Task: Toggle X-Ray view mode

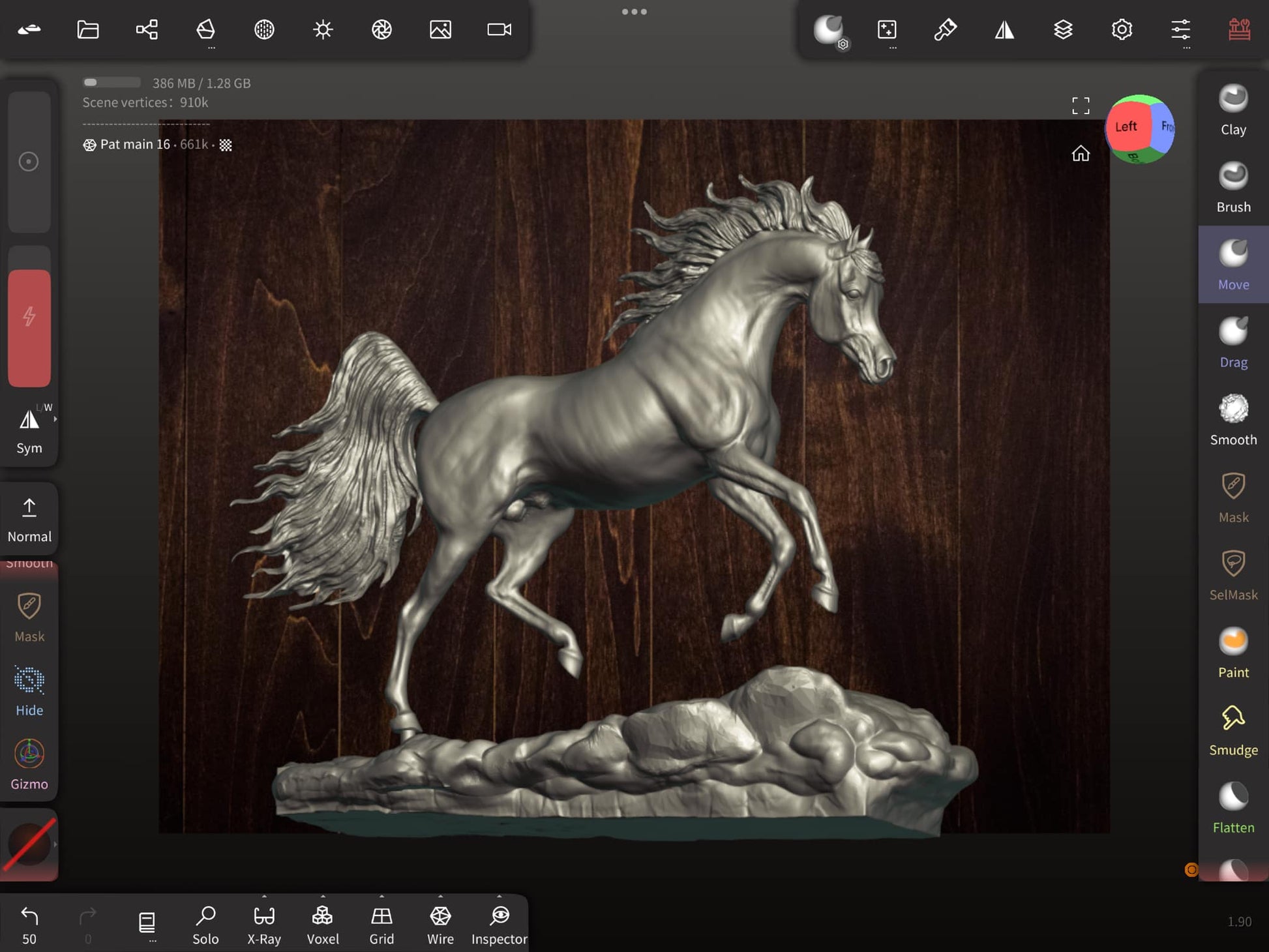Action: coord(264,924)
